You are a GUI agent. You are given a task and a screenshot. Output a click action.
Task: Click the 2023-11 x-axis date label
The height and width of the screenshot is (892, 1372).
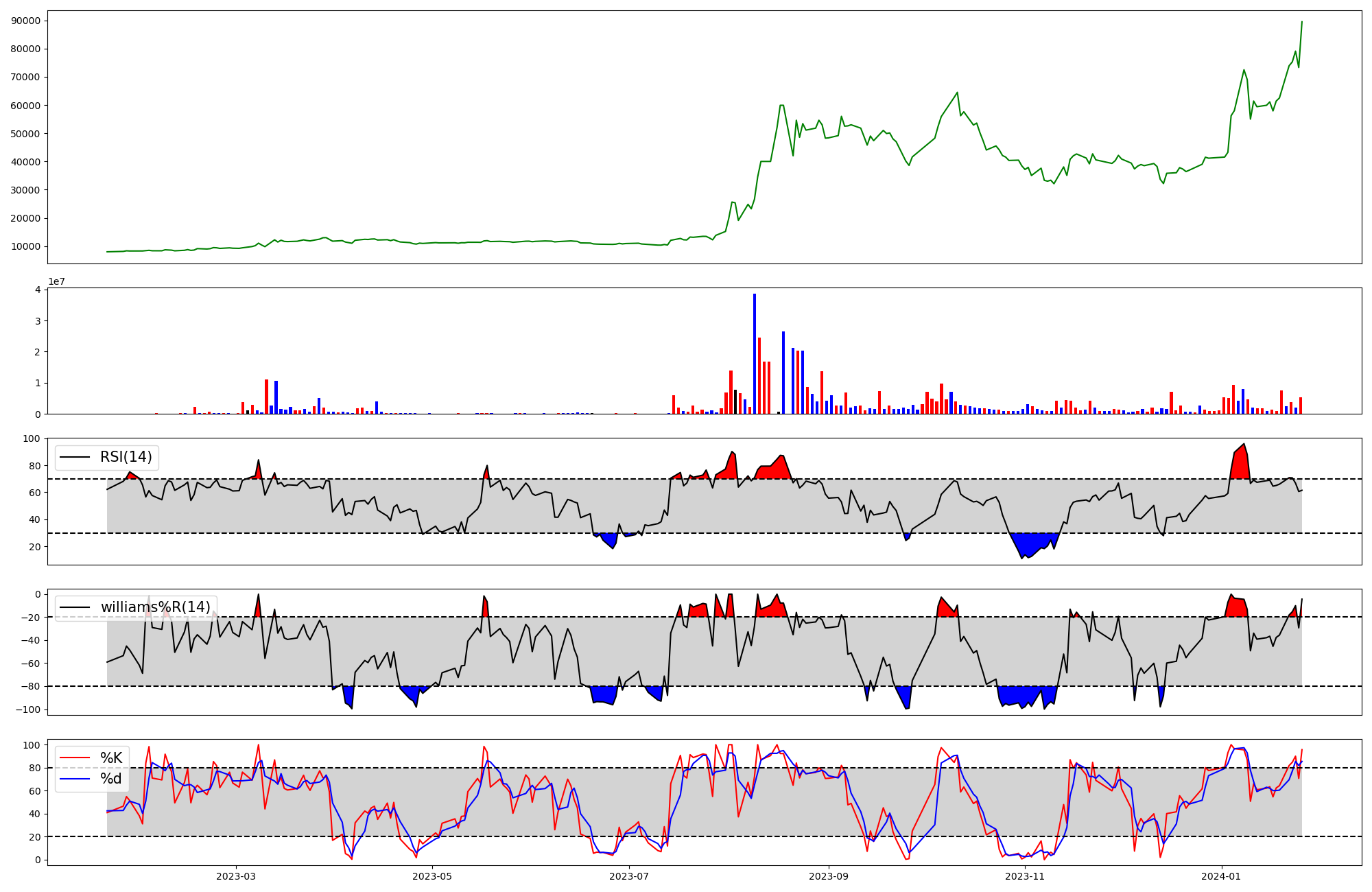coord(1025,876)
